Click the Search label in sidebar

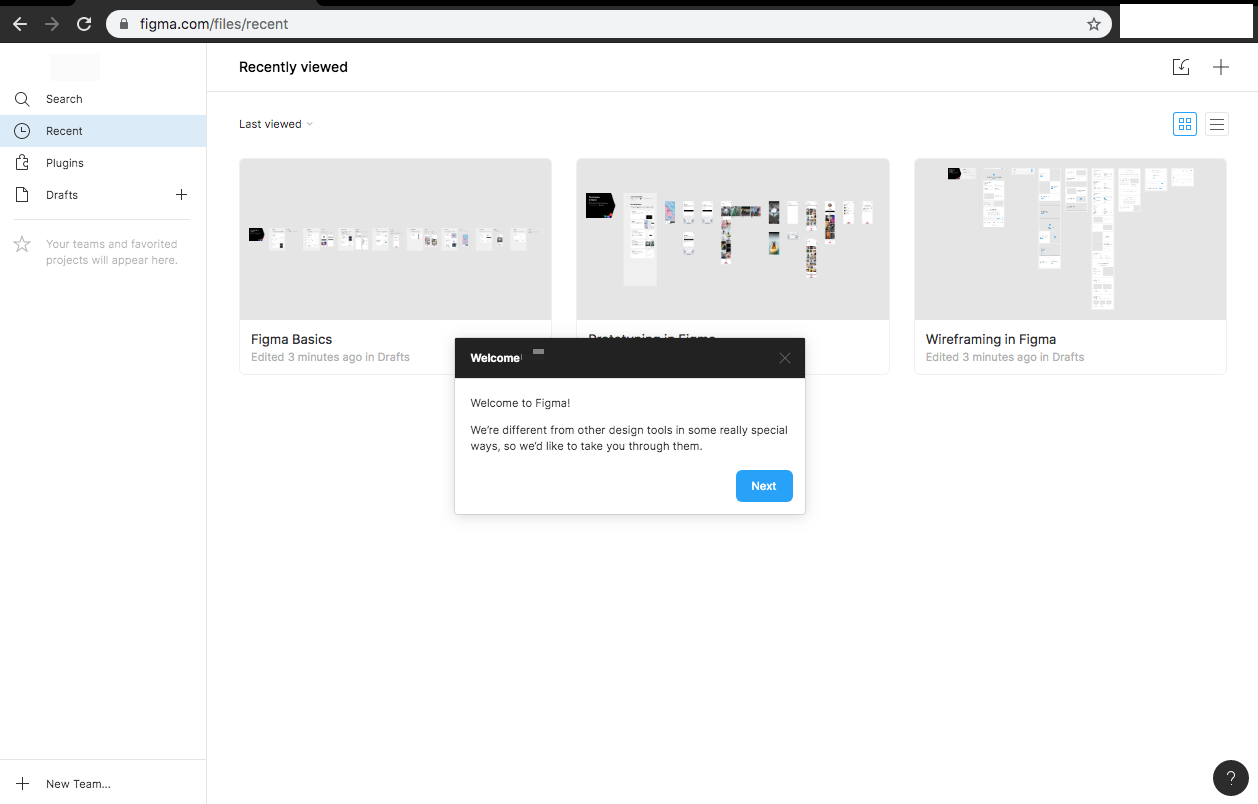coord(64,99)
